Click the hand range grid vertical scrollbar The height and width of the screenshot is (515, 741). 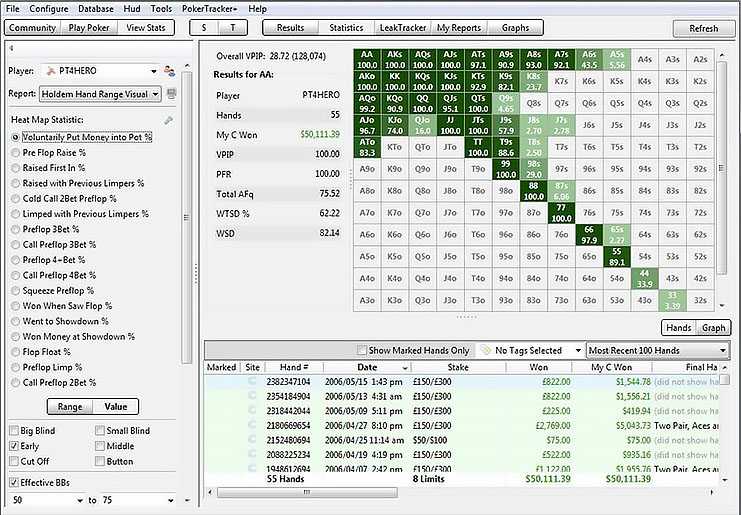(x=722, y=167)
